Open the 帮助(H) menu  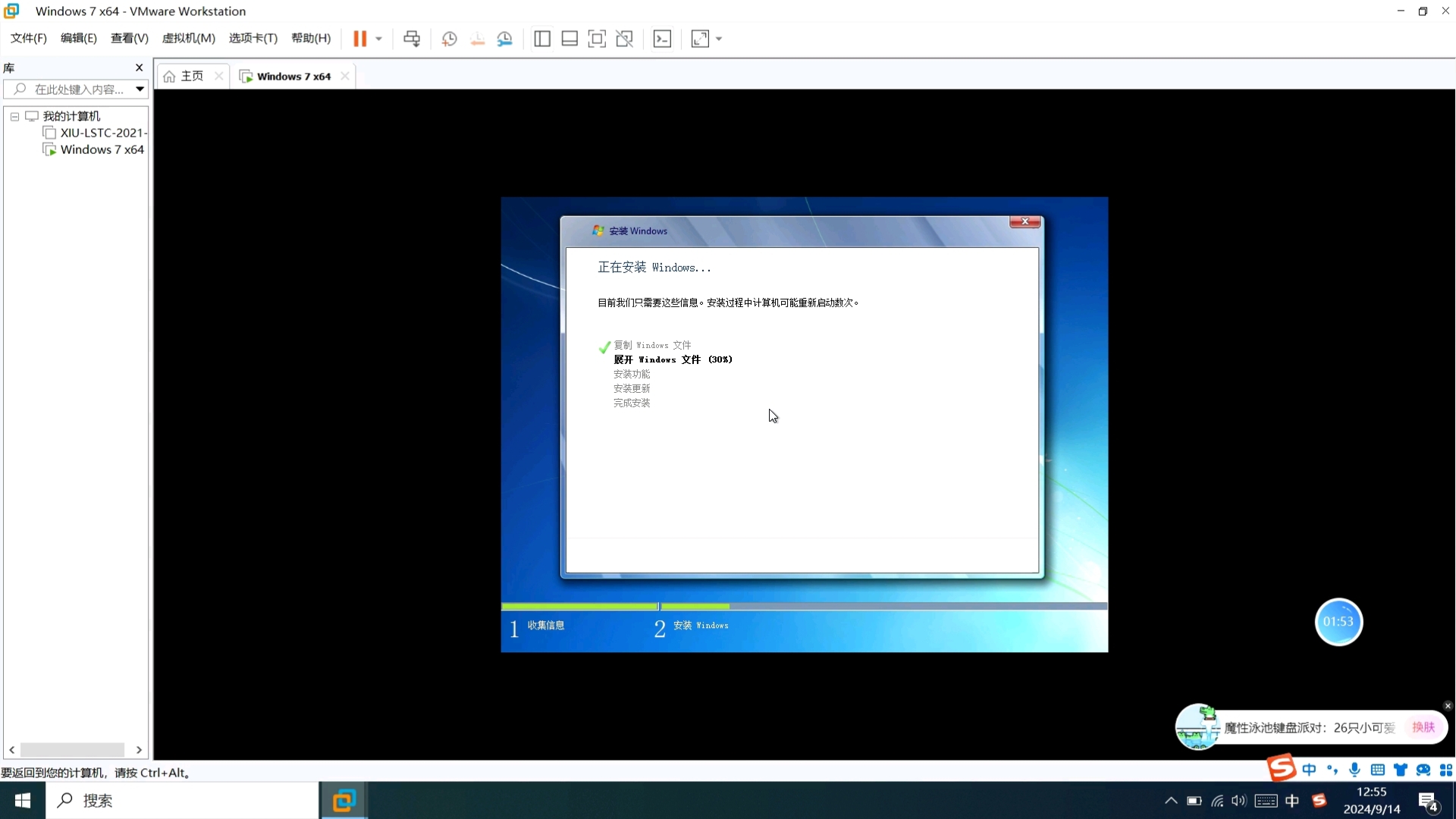311,38
